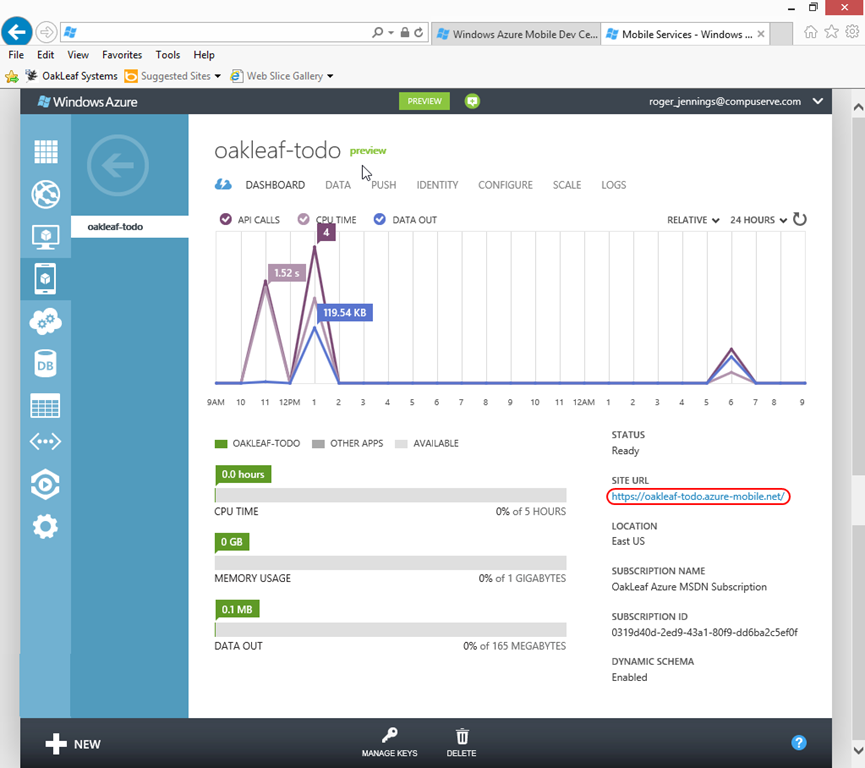Open the Help menu
The width and height of the screenshot is (865, 768).
204,55
